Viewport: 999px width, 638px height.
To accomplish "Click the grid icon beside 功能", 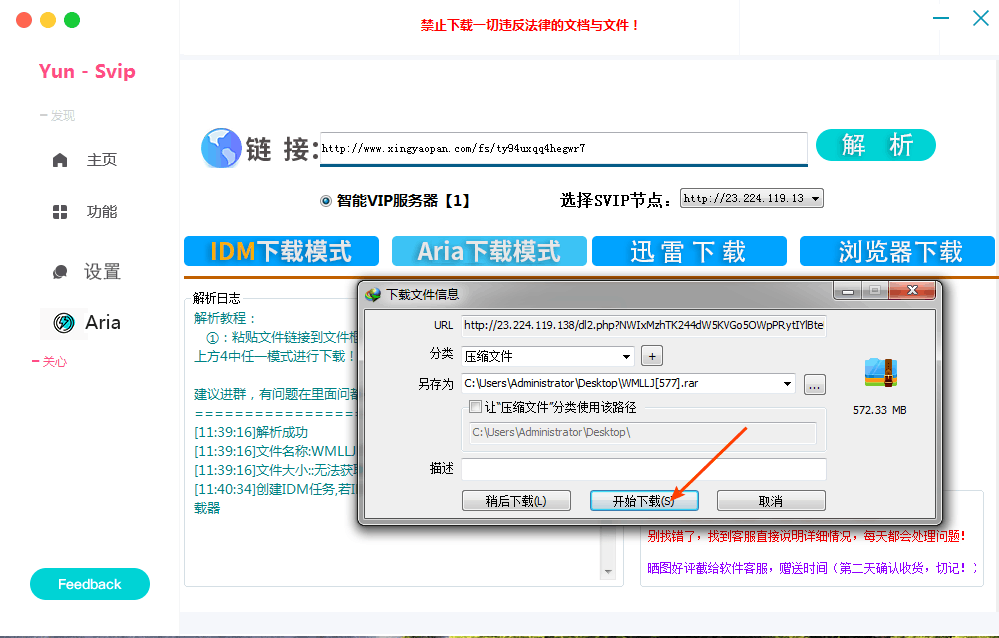I will [60, 212].
